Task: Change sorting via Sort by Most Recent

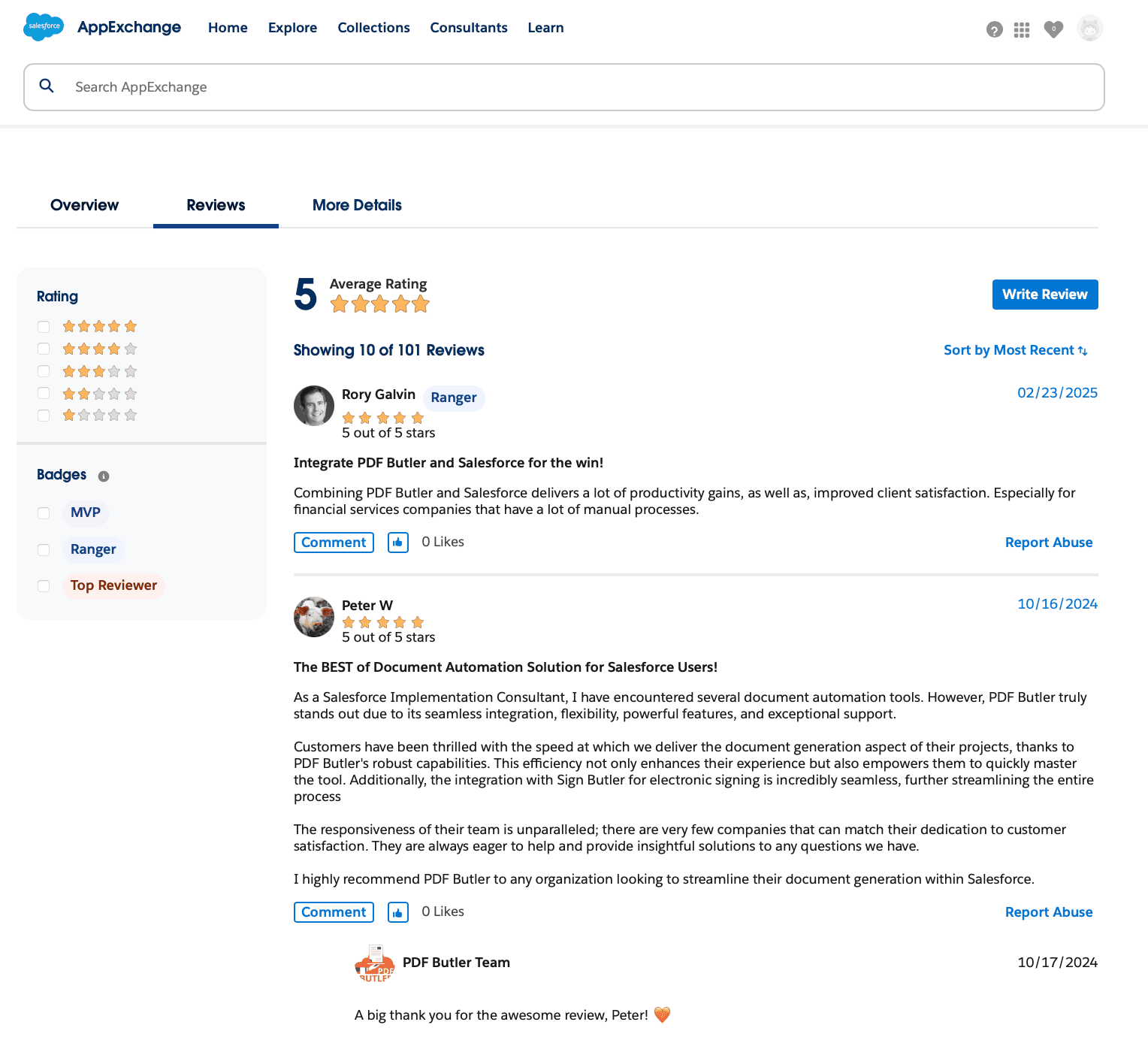Action: click(1015, 349)
